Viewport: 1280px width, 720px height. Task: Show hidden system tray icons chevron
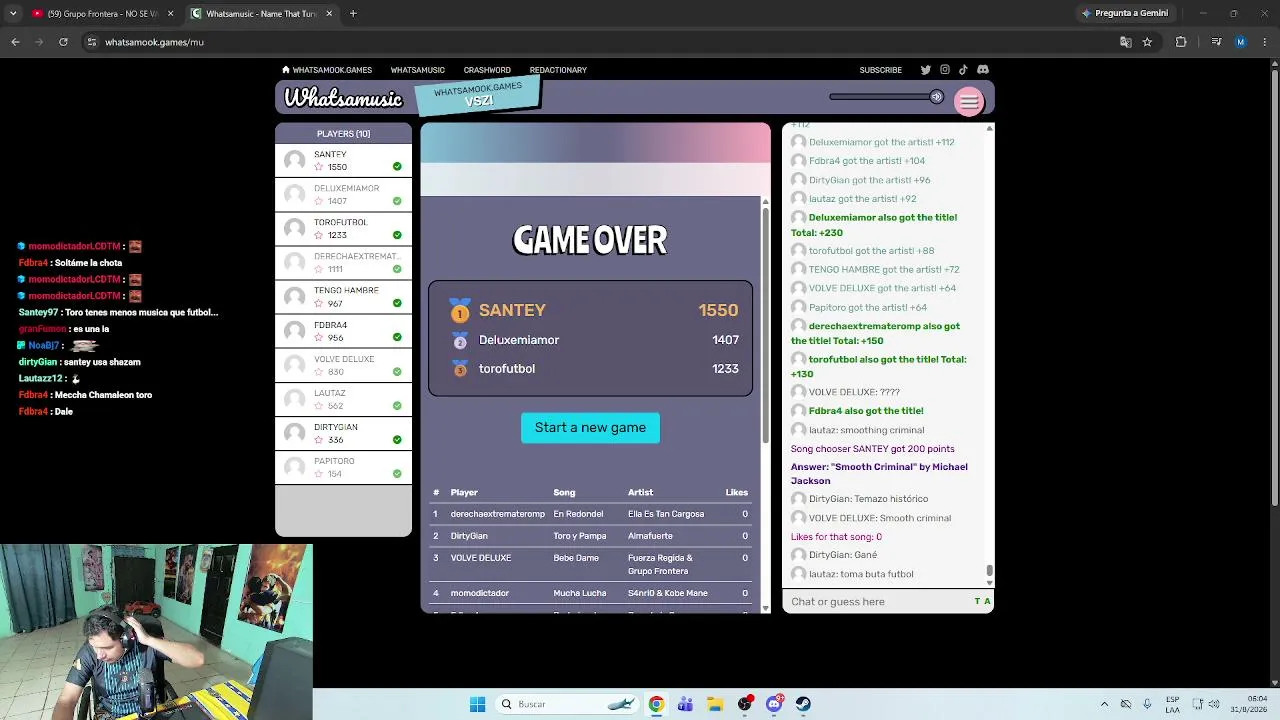(x=1104, y=704)
